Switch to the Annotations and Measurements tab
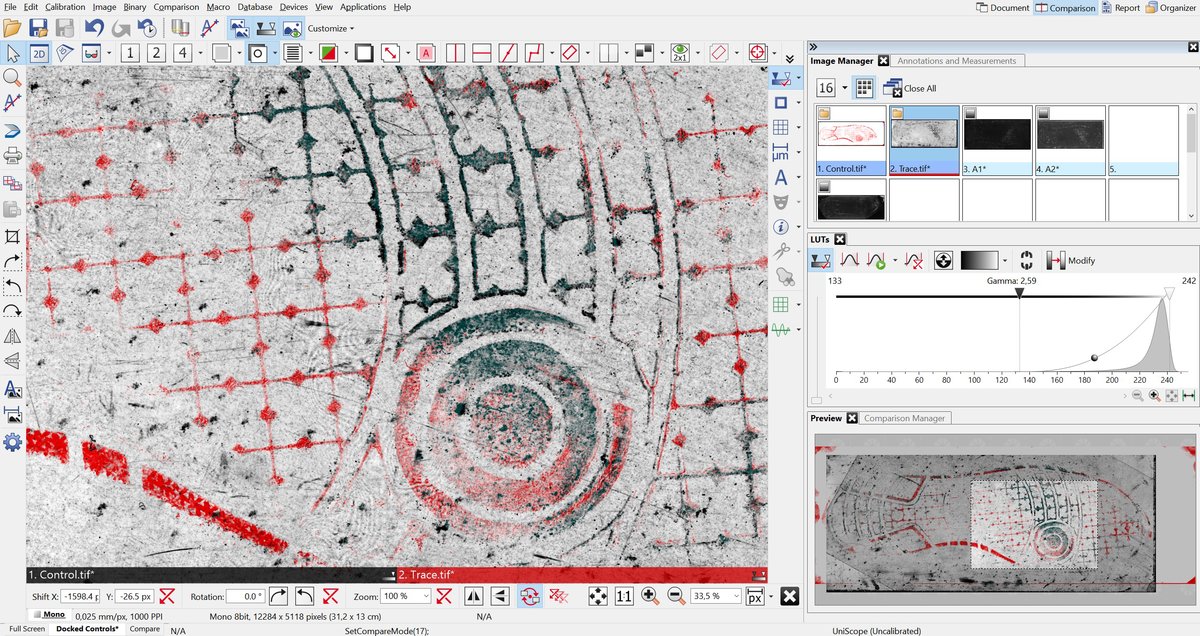Image resolution: width=1200 pixels, height=636 pixels. tap(957, 60)
